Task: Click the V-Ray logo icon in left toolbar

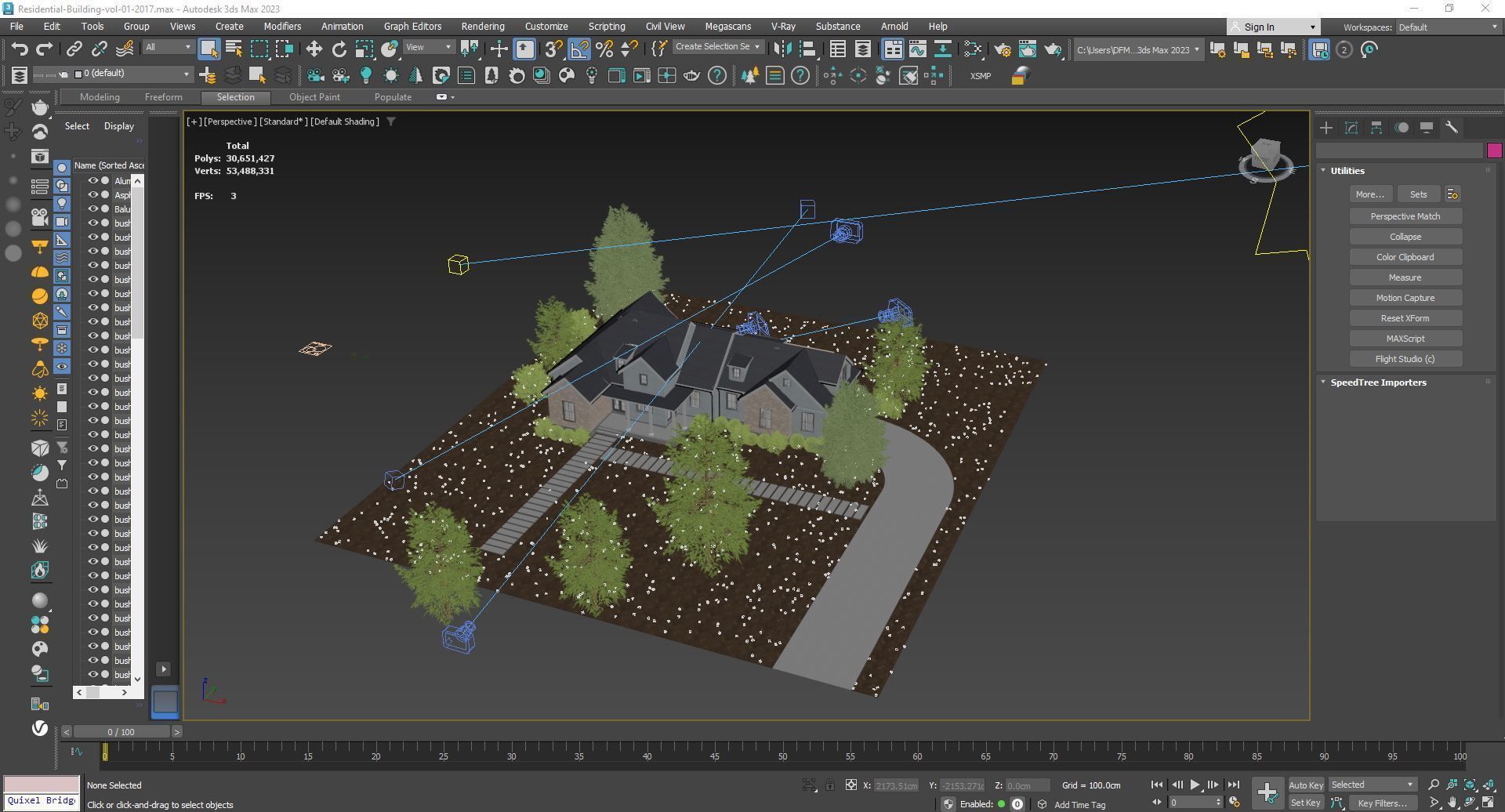Action: coord(40,728)
